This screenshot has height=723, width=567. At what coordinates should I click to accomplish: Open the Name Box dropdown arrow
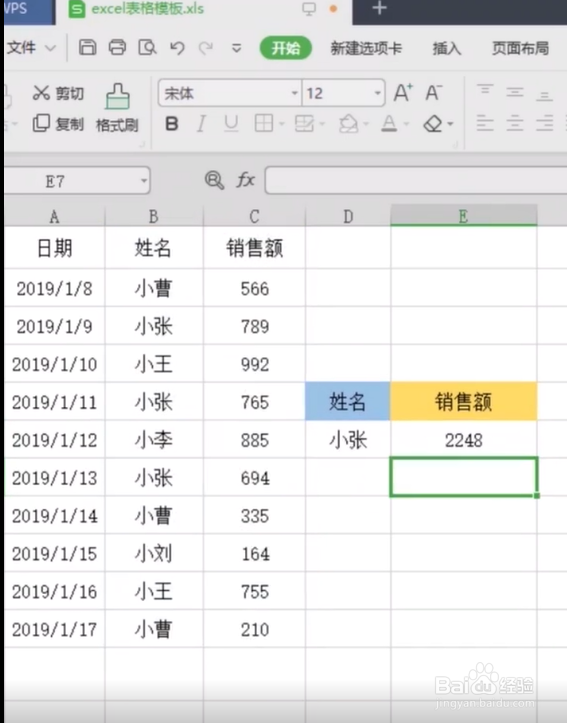[x=144, y=180]
